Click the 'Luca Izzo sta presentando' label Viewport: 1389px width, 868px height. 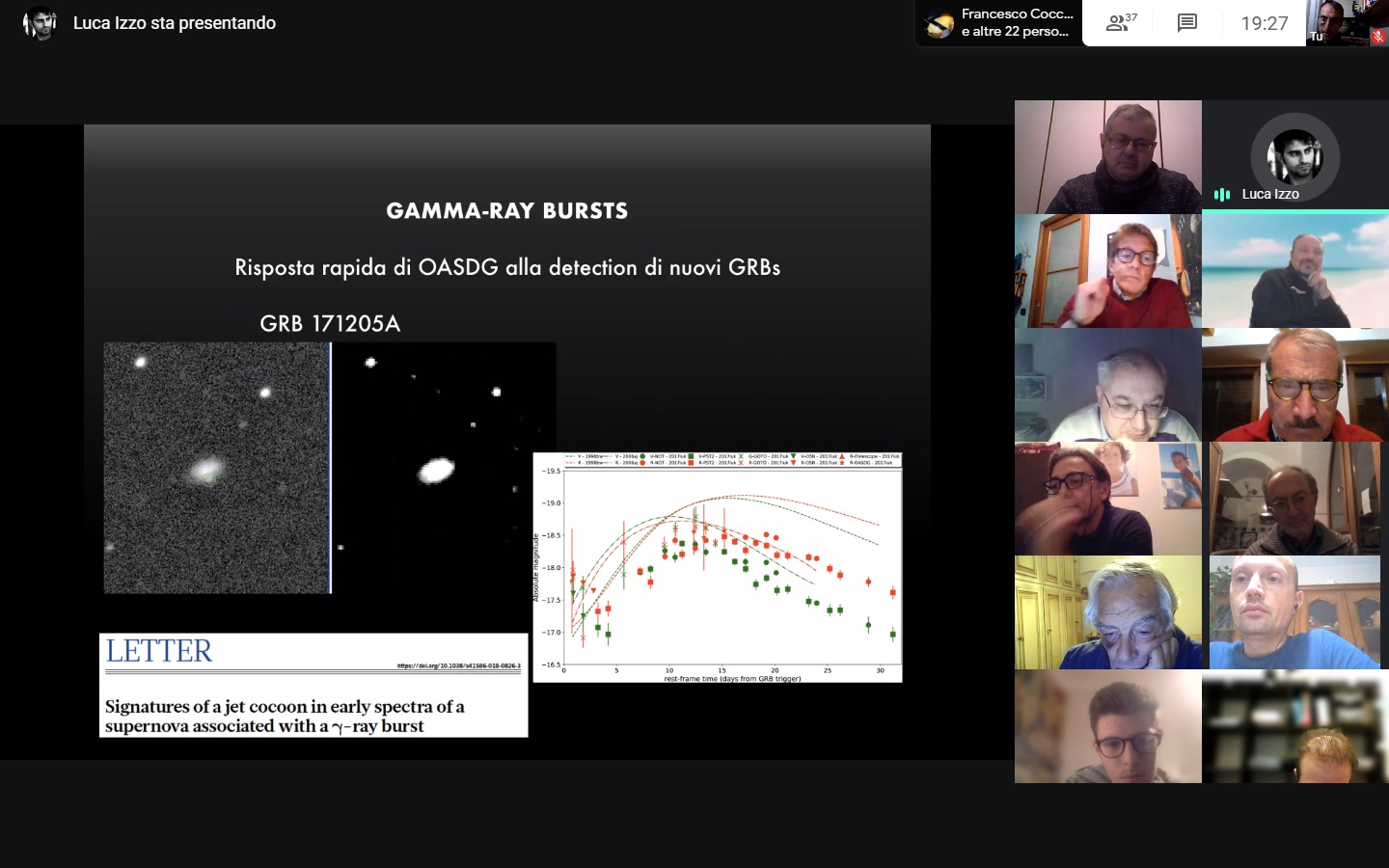[175, 23]
